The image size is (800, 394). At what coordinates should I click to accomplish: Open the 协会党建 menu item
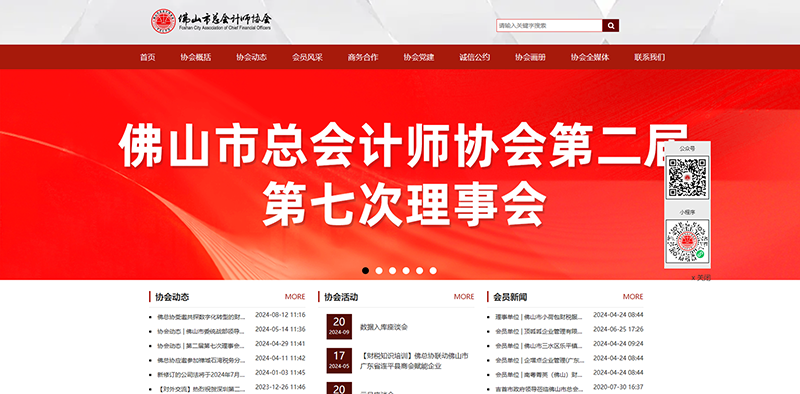coord(418,57)
